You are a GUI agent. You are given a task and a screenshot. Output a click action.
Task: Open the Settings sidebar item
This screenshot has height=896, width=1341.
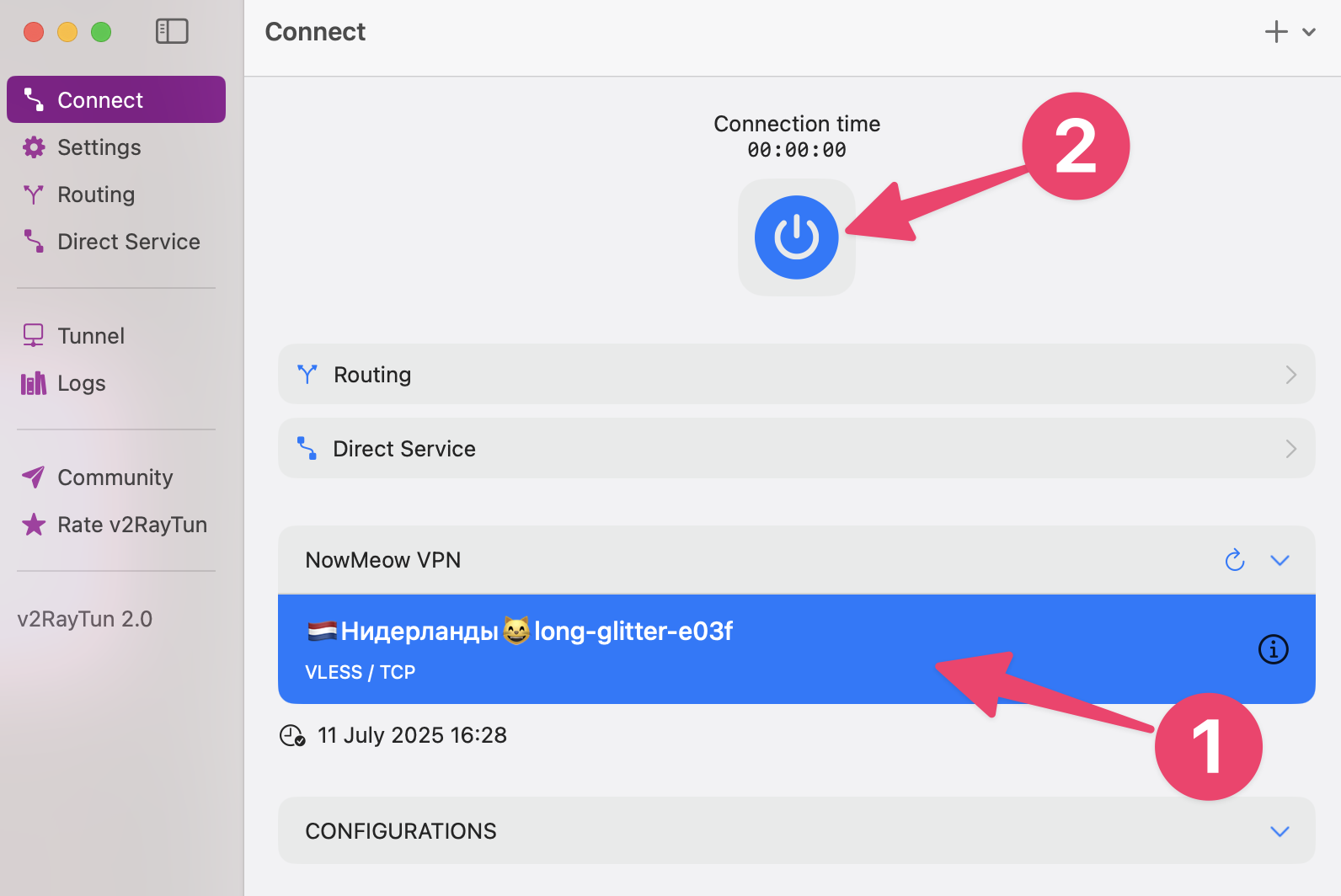[99, 147]
